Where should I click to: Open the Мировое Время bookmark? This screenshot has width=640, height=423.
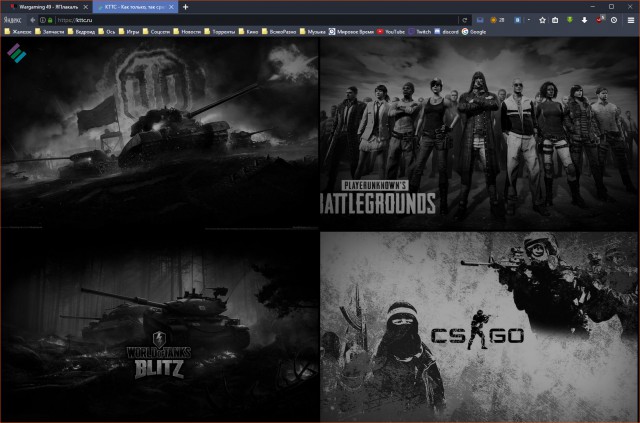coord(351,32)
